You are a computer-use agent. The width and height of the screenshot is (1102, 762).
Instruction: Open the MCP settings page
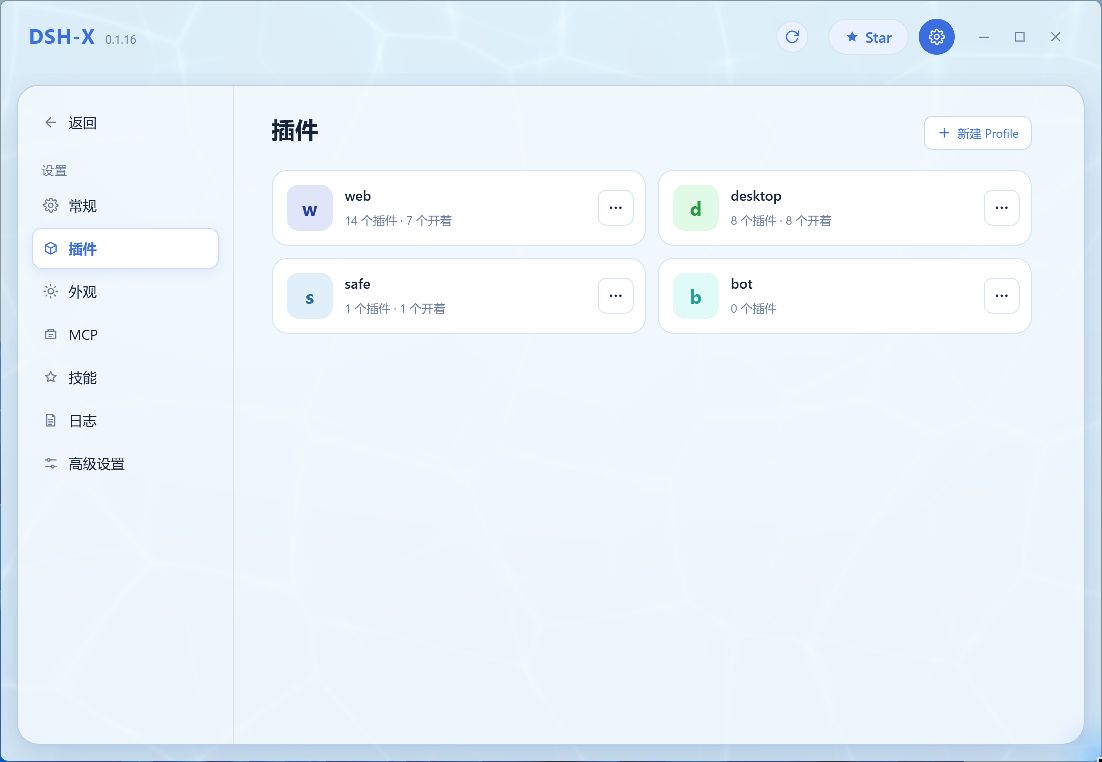point(126,335)
